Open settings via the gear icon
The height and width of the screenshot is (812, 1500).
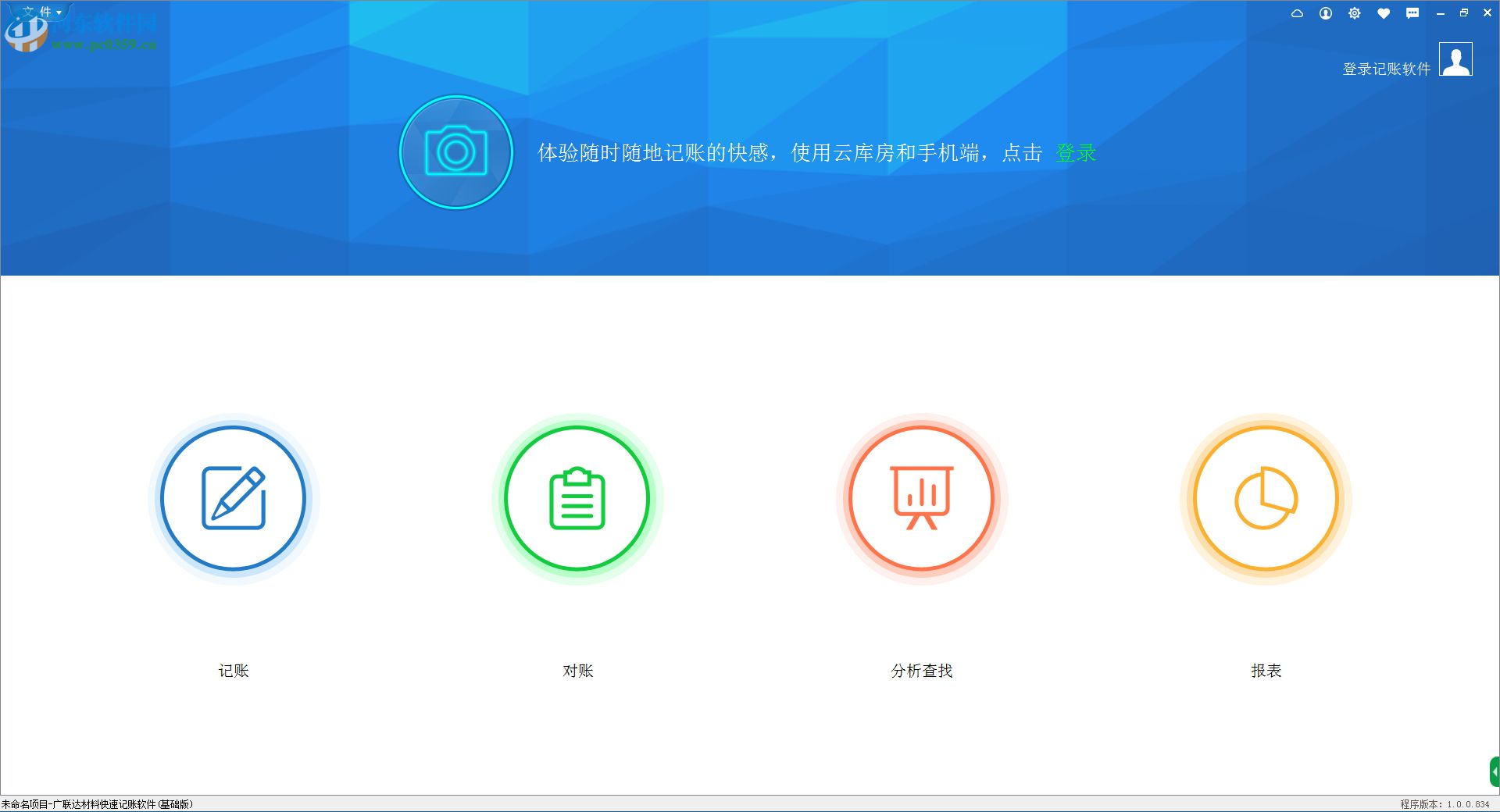click(1355, 13)
